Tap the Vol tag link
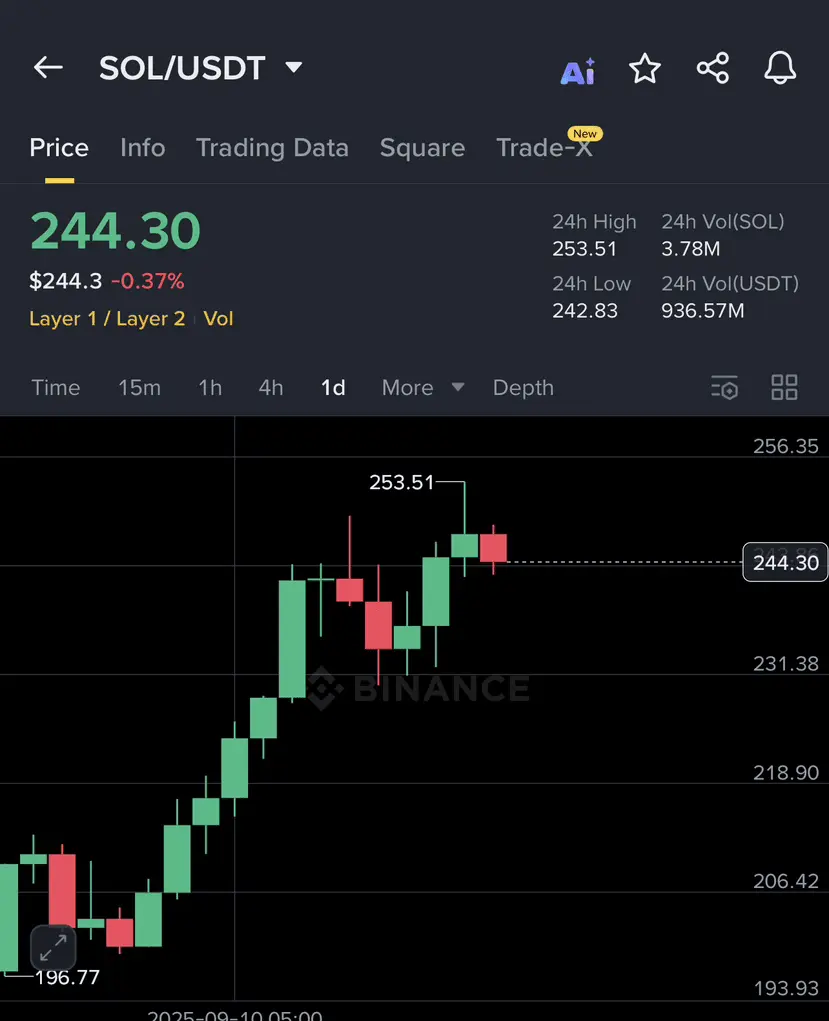 [x=218, y=318]
